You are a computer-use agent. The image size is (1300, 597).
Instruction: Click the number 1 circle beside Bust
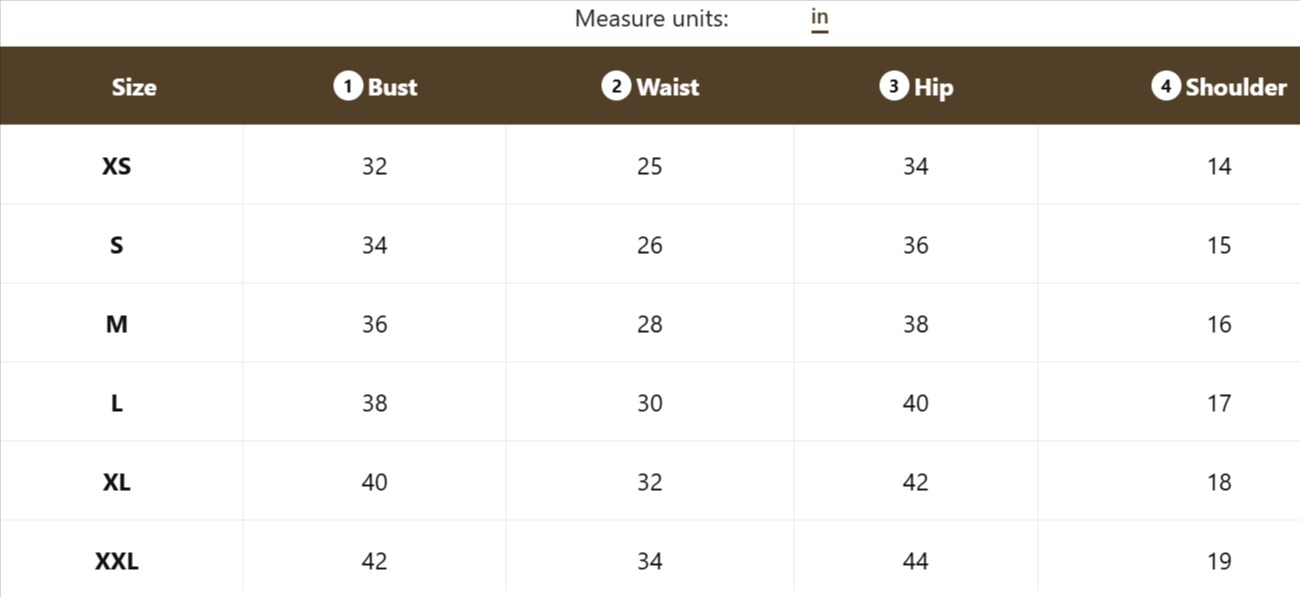347,86
